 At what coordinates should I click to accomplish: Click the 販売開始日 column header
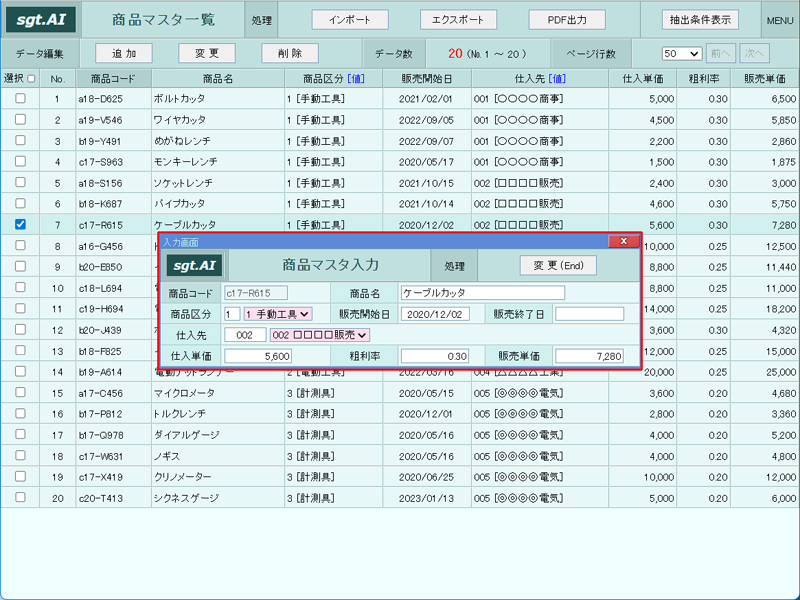coord(427,79)
